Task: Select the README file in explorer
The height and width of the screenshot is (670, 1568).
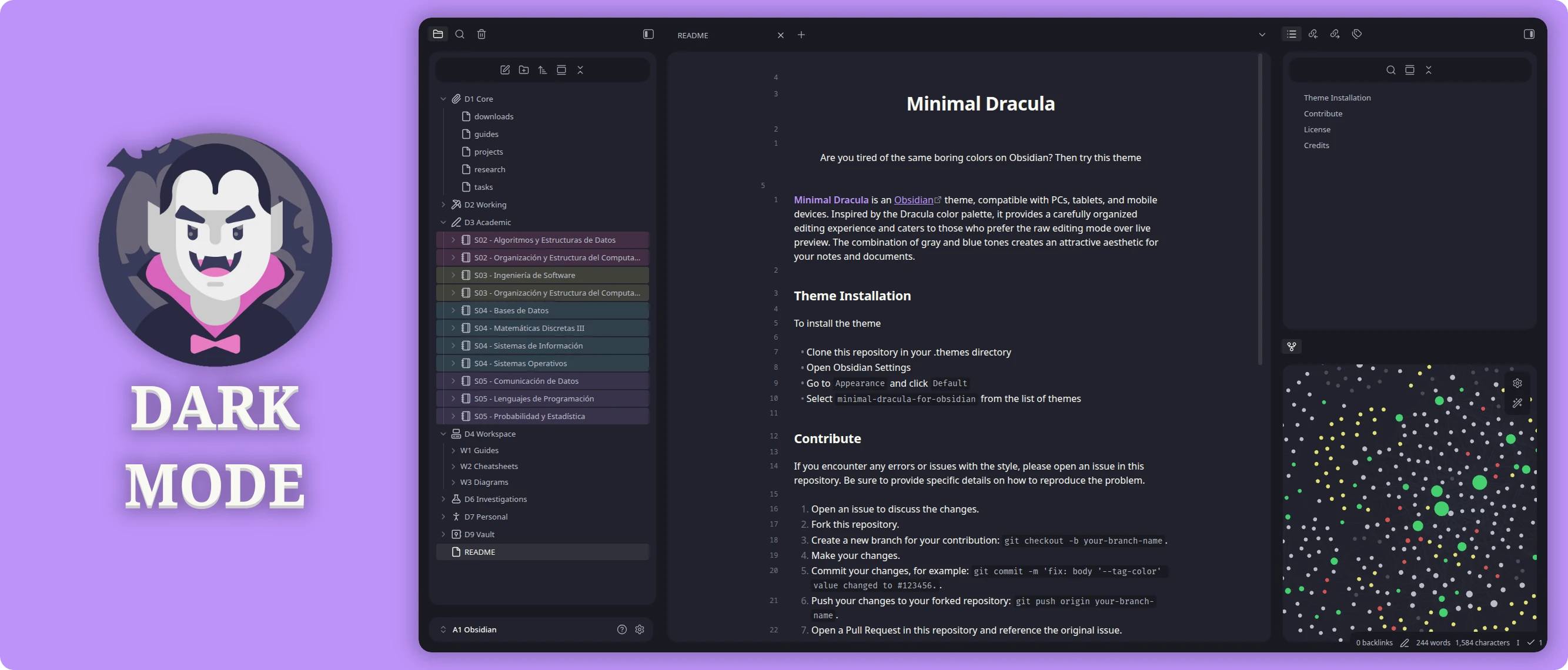Action: tap(542, 552)
